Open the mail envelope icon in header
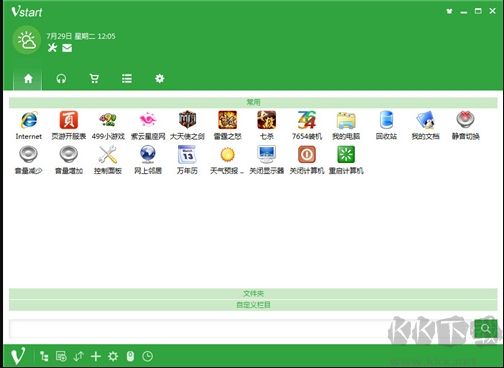Screen dimensions: 504x368 67,48
